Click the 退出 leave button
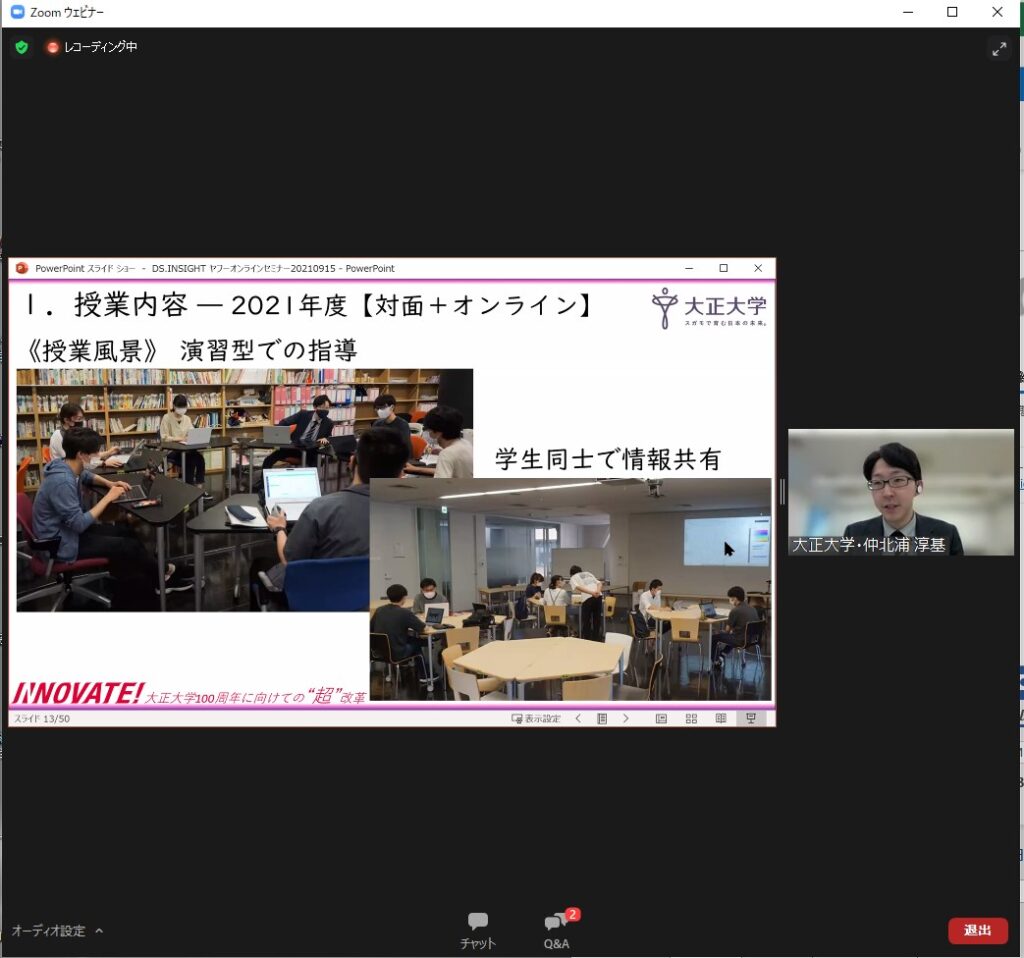 [x=977, y=930]
